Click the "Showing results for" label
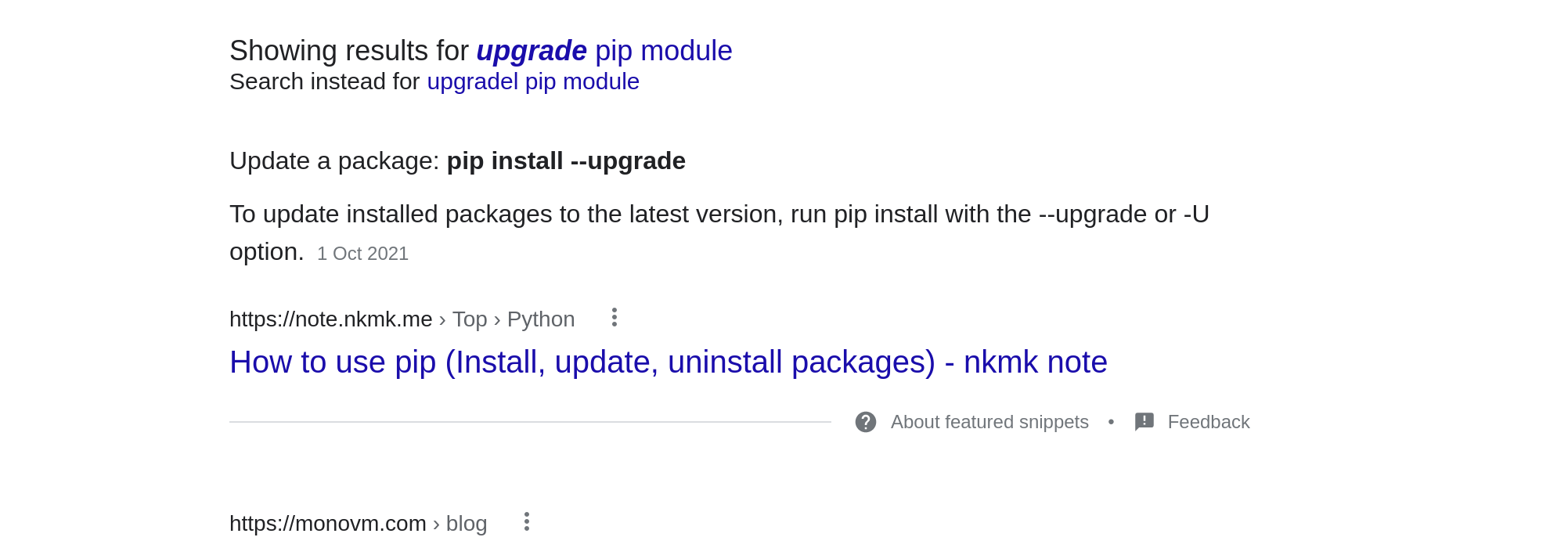The image size is (1568, 548). (348, 51)
